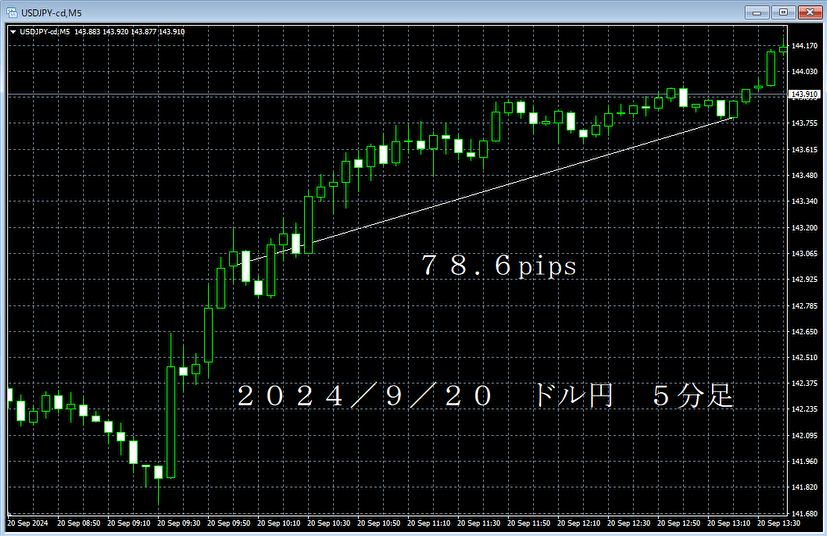The image size is (827, 536).
Task: Click the 20 Sep 11:50 time label
Action: [x=528, y=523]
